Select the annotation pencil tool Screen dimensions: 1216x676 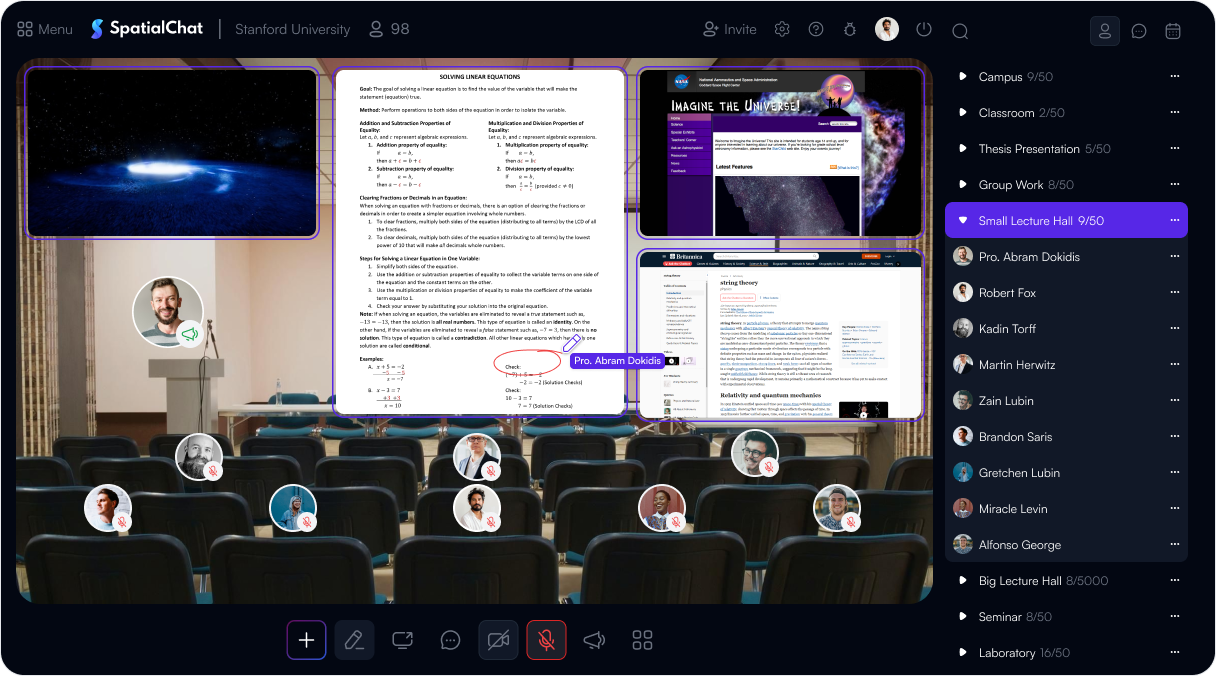coord(354,640)
